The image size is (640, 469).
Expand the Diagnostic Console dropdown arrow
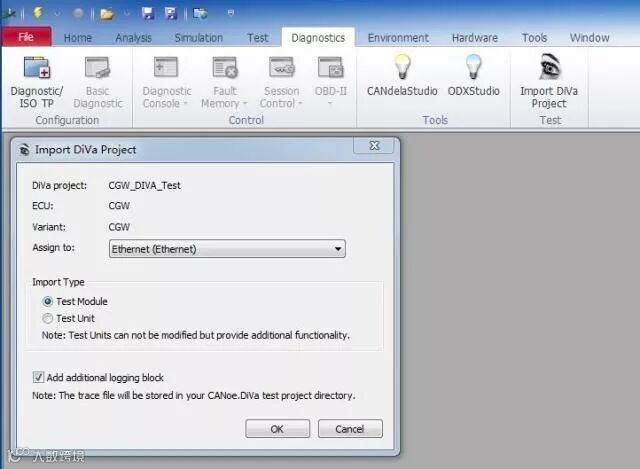(x=186, y=103)
